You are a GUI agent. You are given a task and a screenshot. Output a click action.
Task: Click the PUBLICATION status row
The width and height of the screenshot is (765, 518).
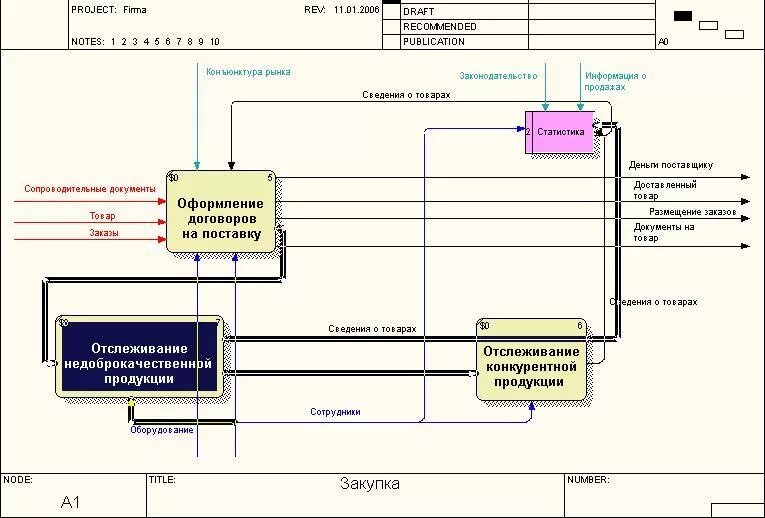click(x=519, y=41)
